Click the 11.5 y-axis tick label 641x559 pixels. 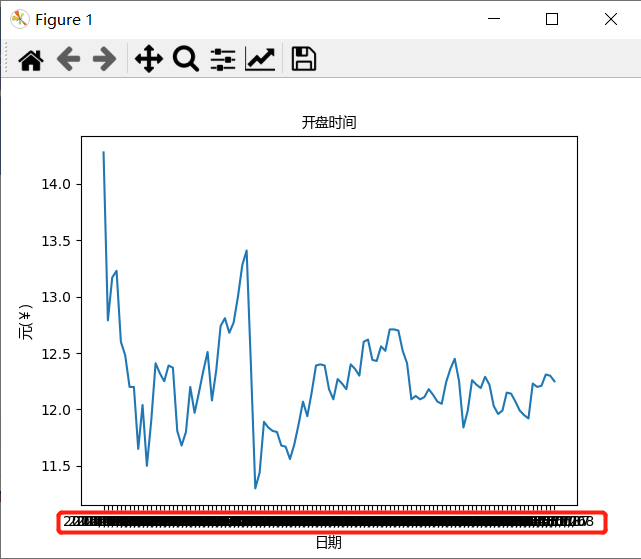point(56,466)
